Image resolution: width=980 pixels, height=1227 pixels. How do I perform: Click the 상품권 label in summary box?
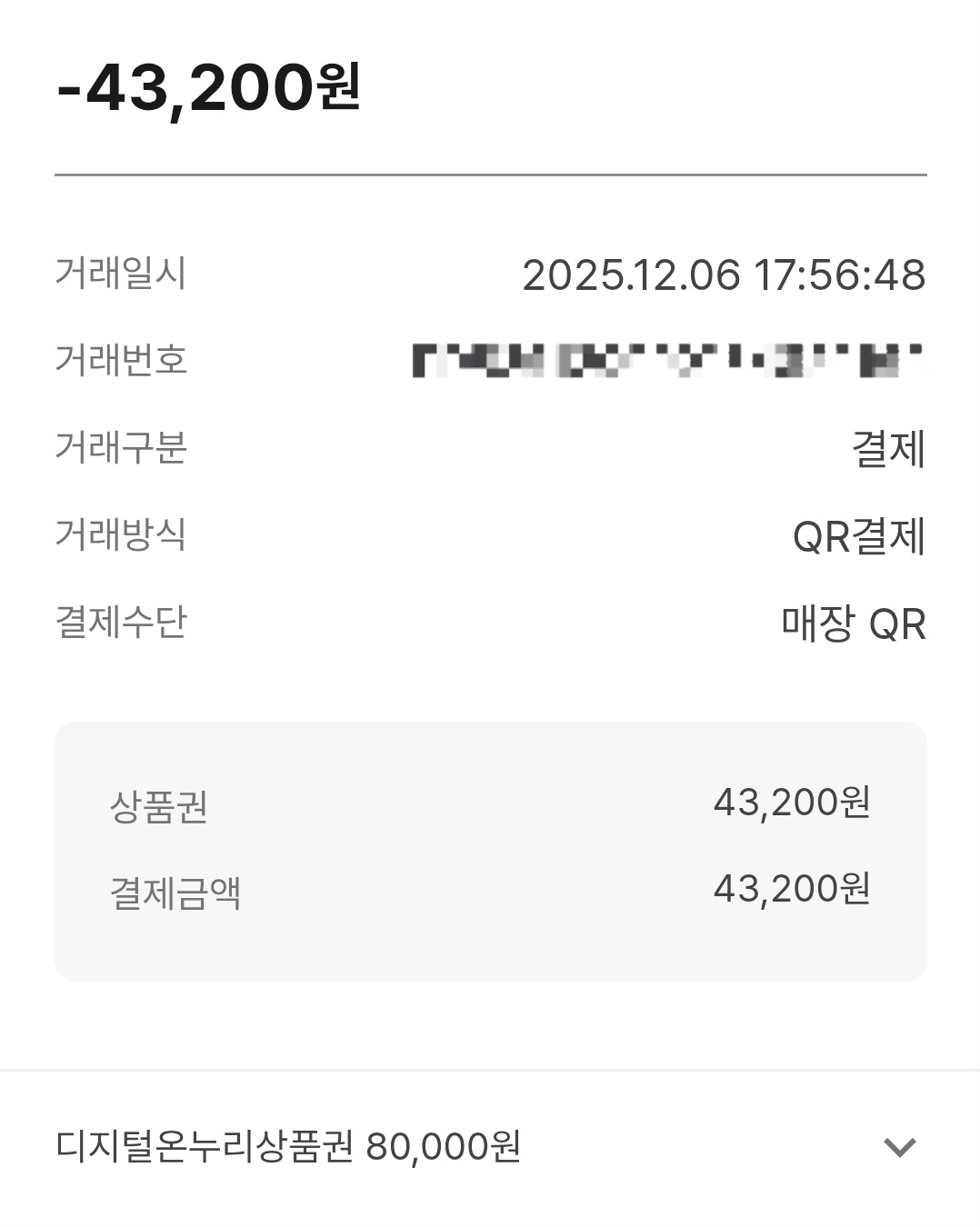click(159, 806)
